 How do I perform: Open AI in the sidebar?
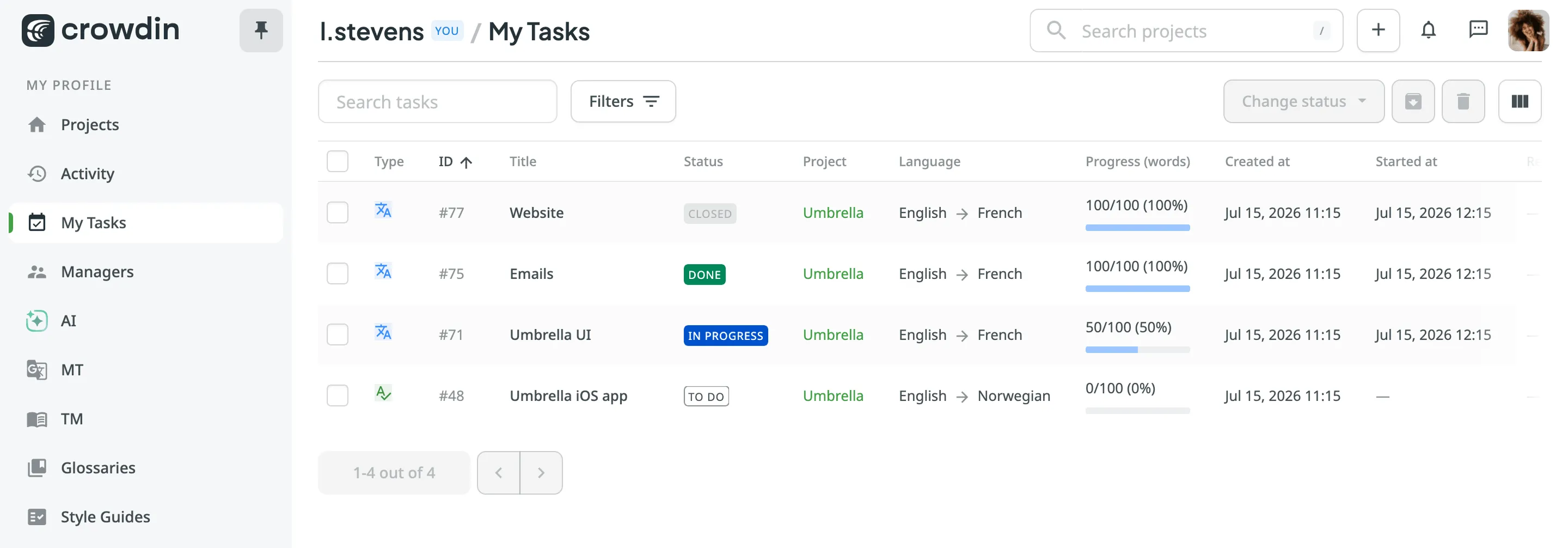146,321
